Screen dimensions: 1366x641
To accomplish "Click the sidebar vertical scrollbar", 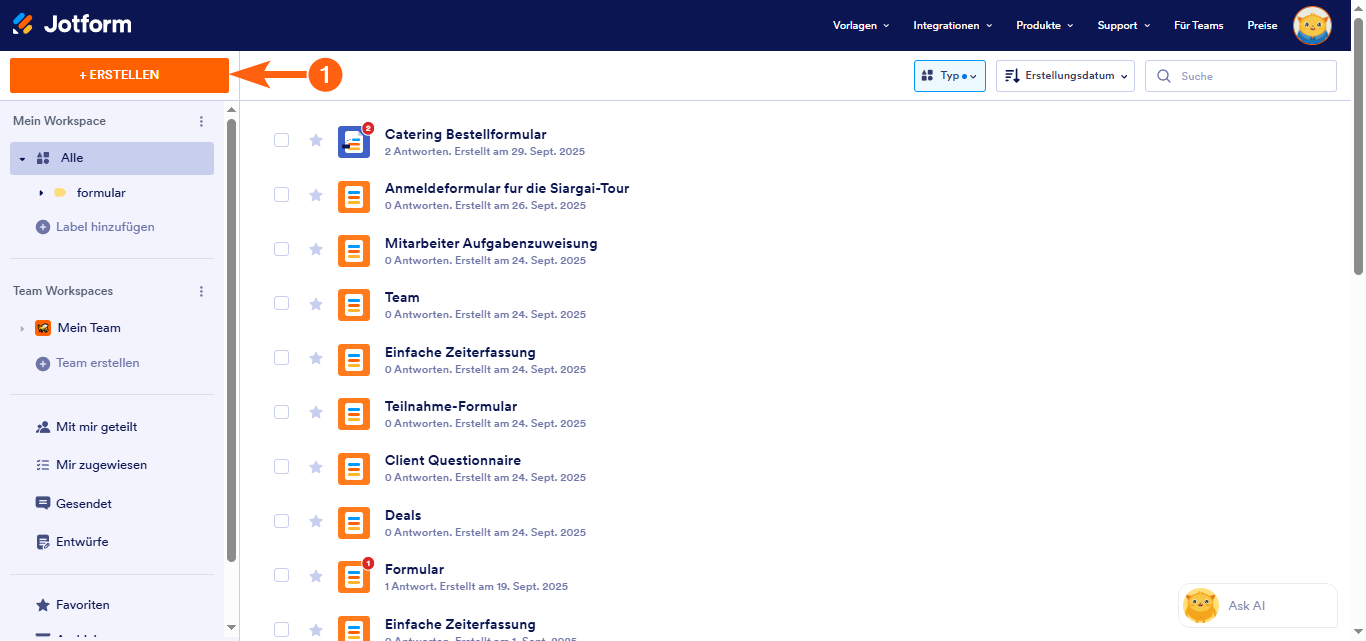I will click(x=232, y=340).
